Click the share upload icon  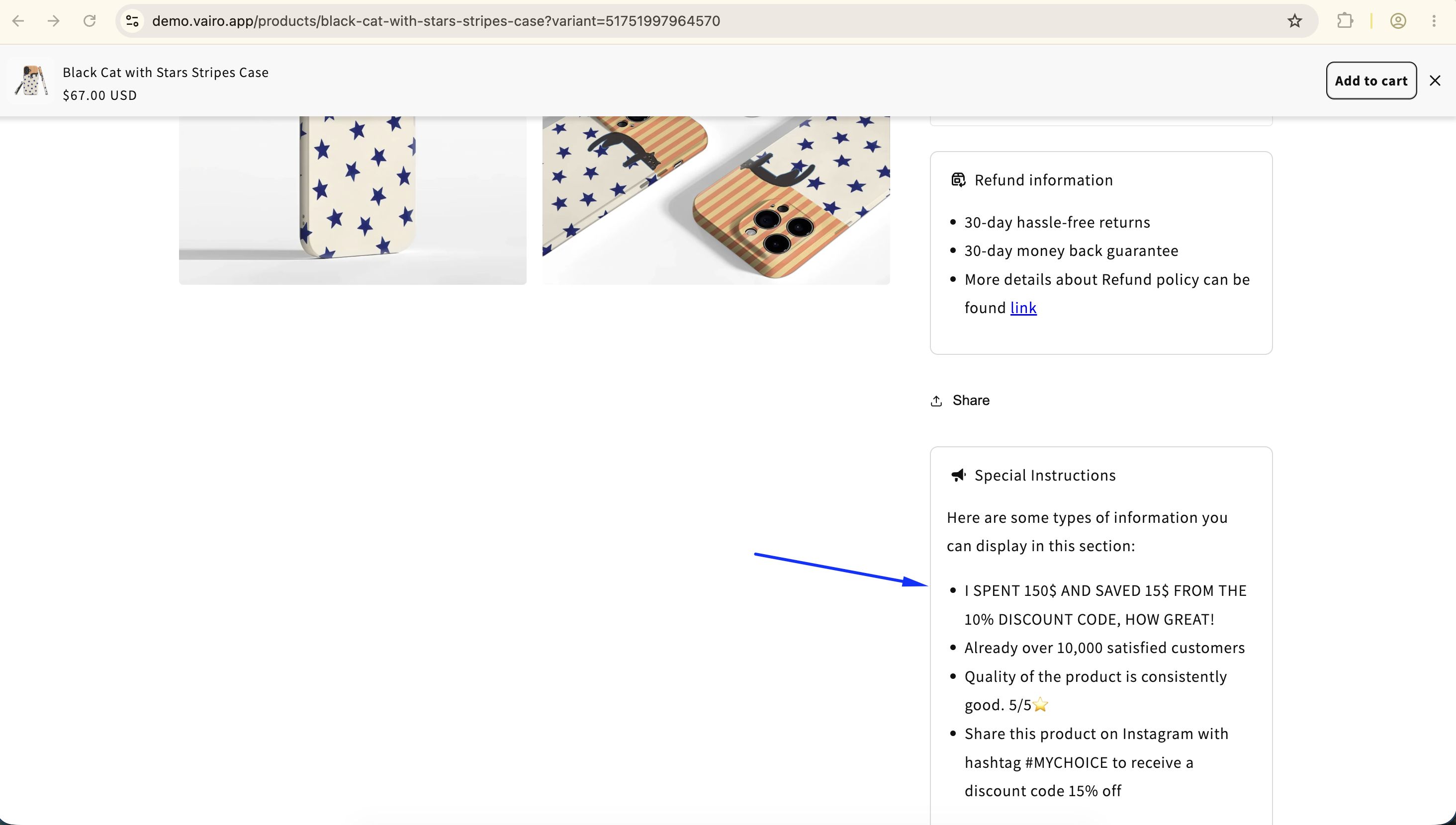936,401
